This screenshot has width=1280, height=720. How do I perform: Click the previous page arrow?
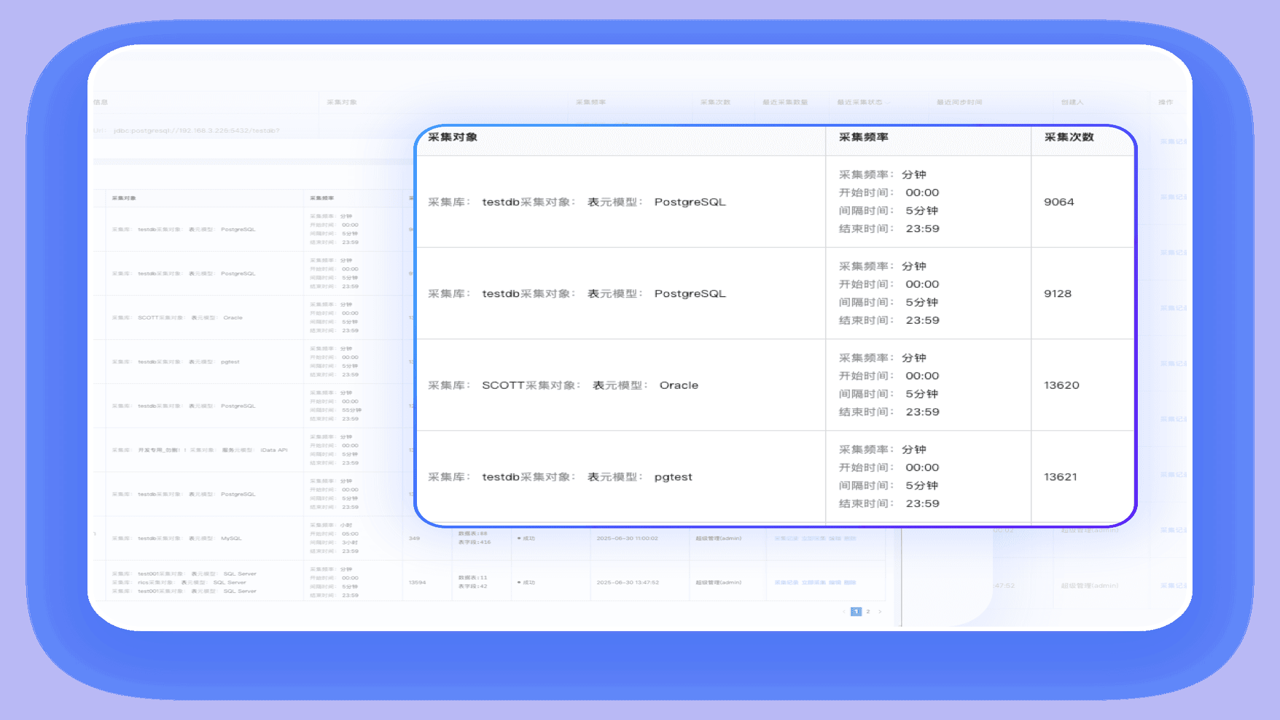(843, 611)
